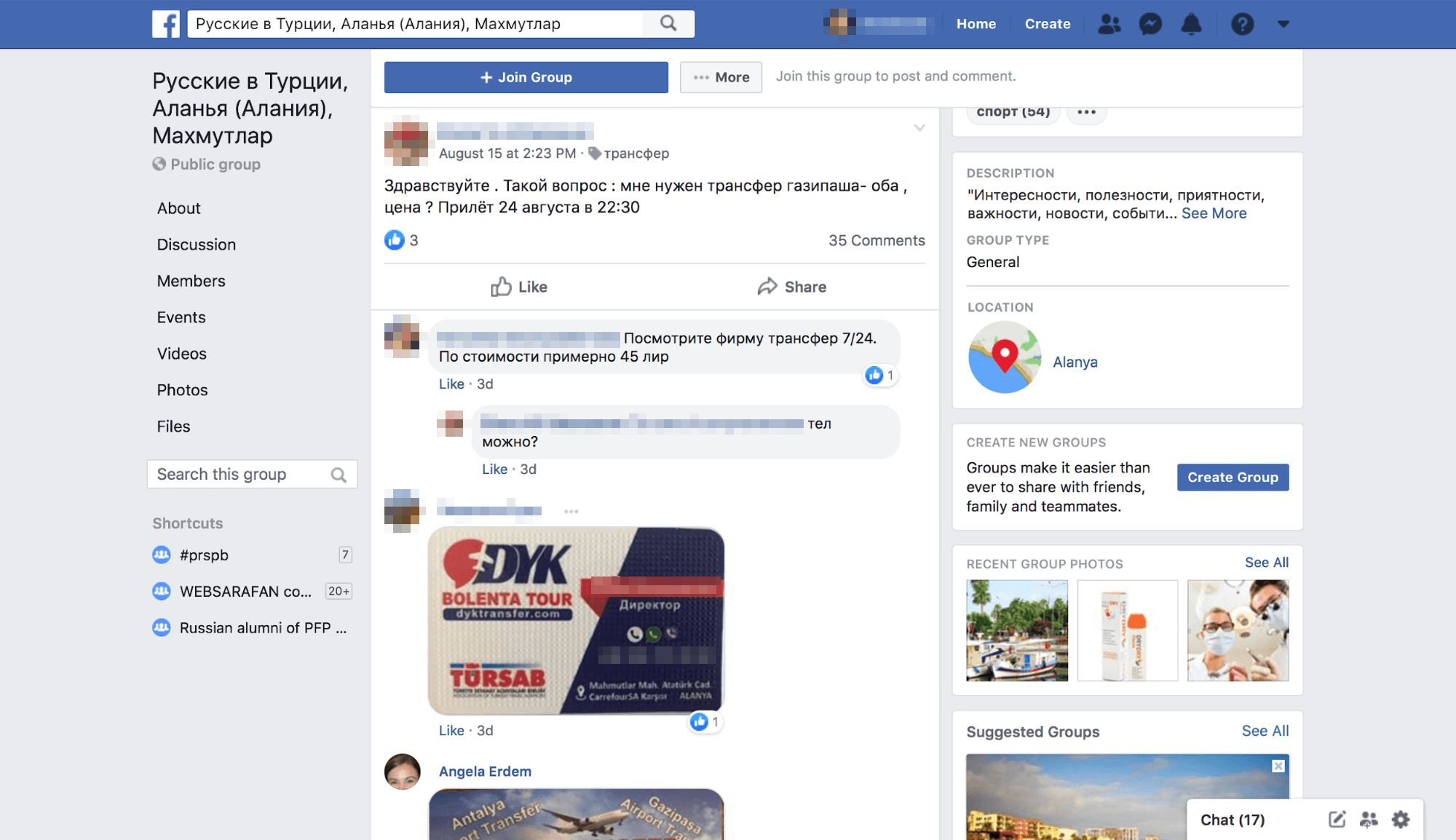1456x840 pixels.
Task: Expand the account dropdown arrow in top bar
Action: (1283, 24)
